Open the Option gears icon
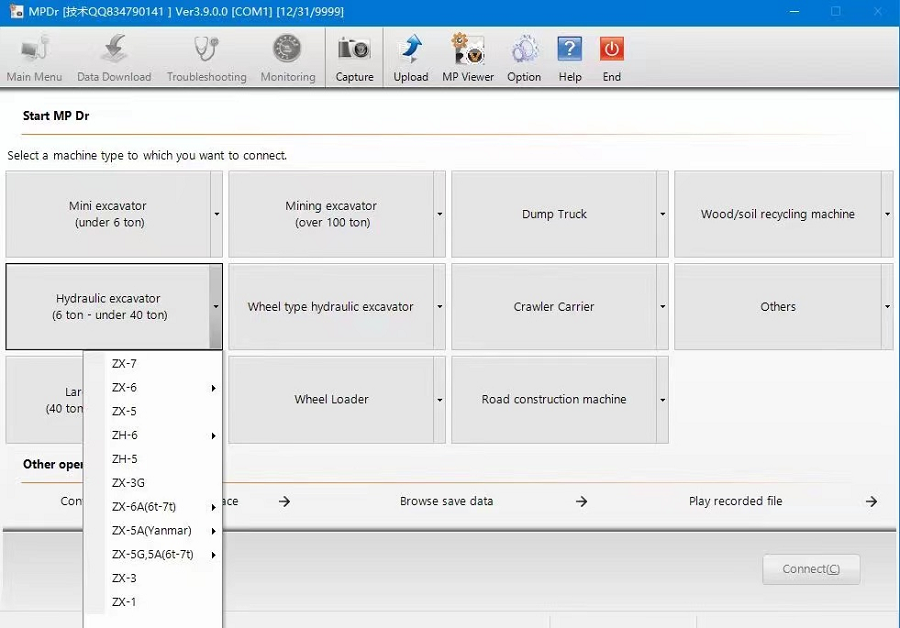The height and width of the screenshot is (628, 900). [x=524, y=57]
